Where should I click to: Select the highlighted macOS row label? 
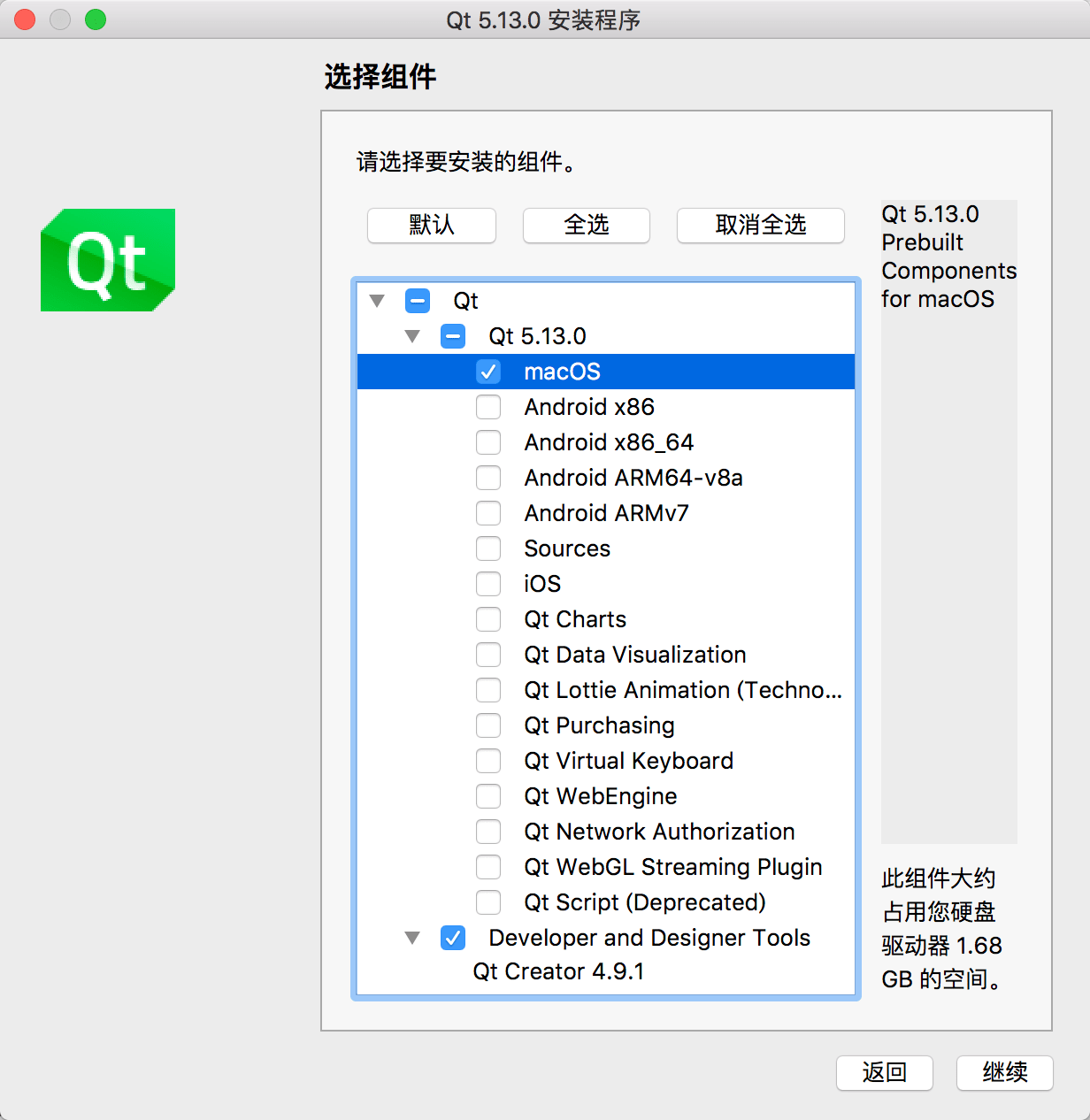[x=562, y=372]
